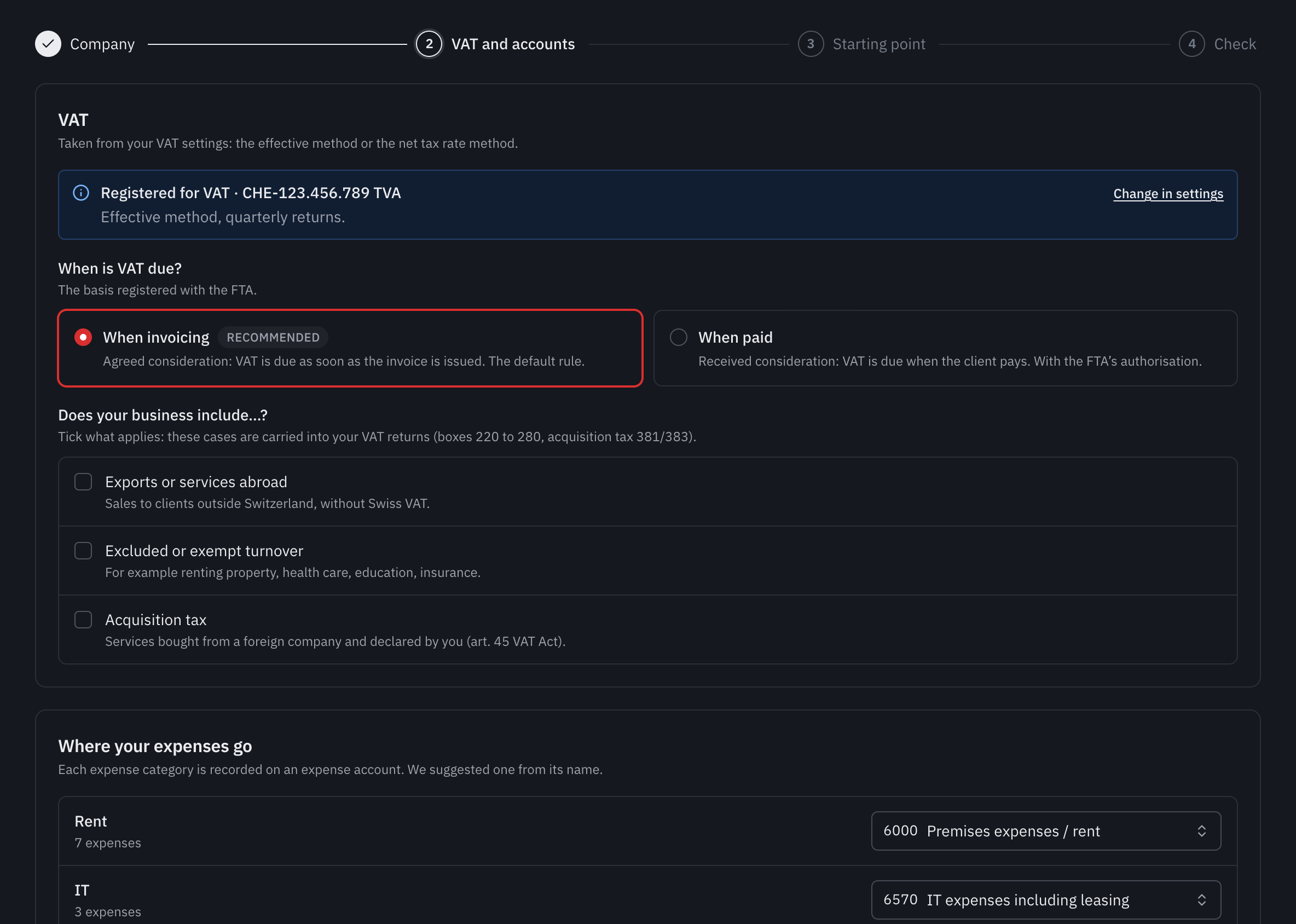Click the 'Rent' category name
This screenshot has width=1296, height=924.
tap(90, 821)
